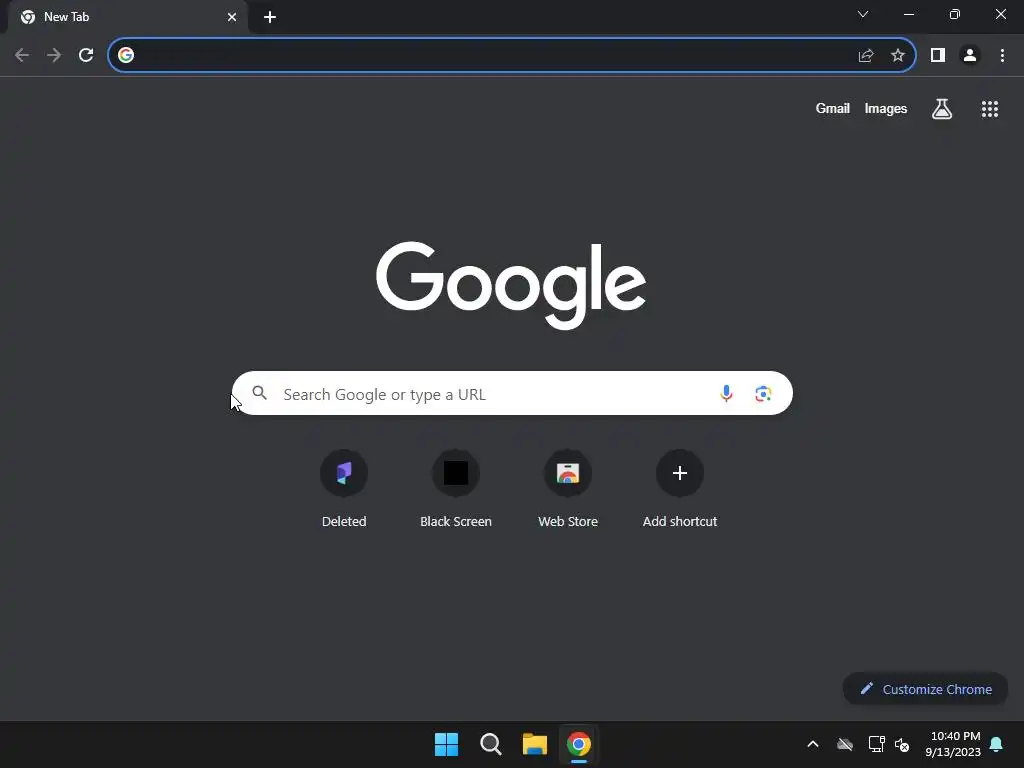This screenshot has height=768, width=1024.
Task: Open Images link
Action: click(x=886, y=108)
